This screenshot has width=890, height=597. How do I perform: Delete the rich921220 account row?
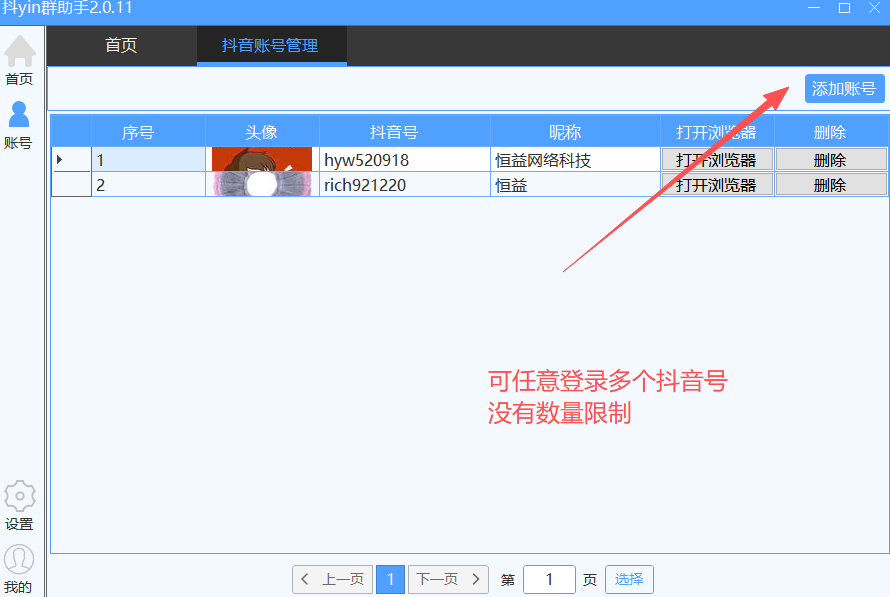click(831, 185)
